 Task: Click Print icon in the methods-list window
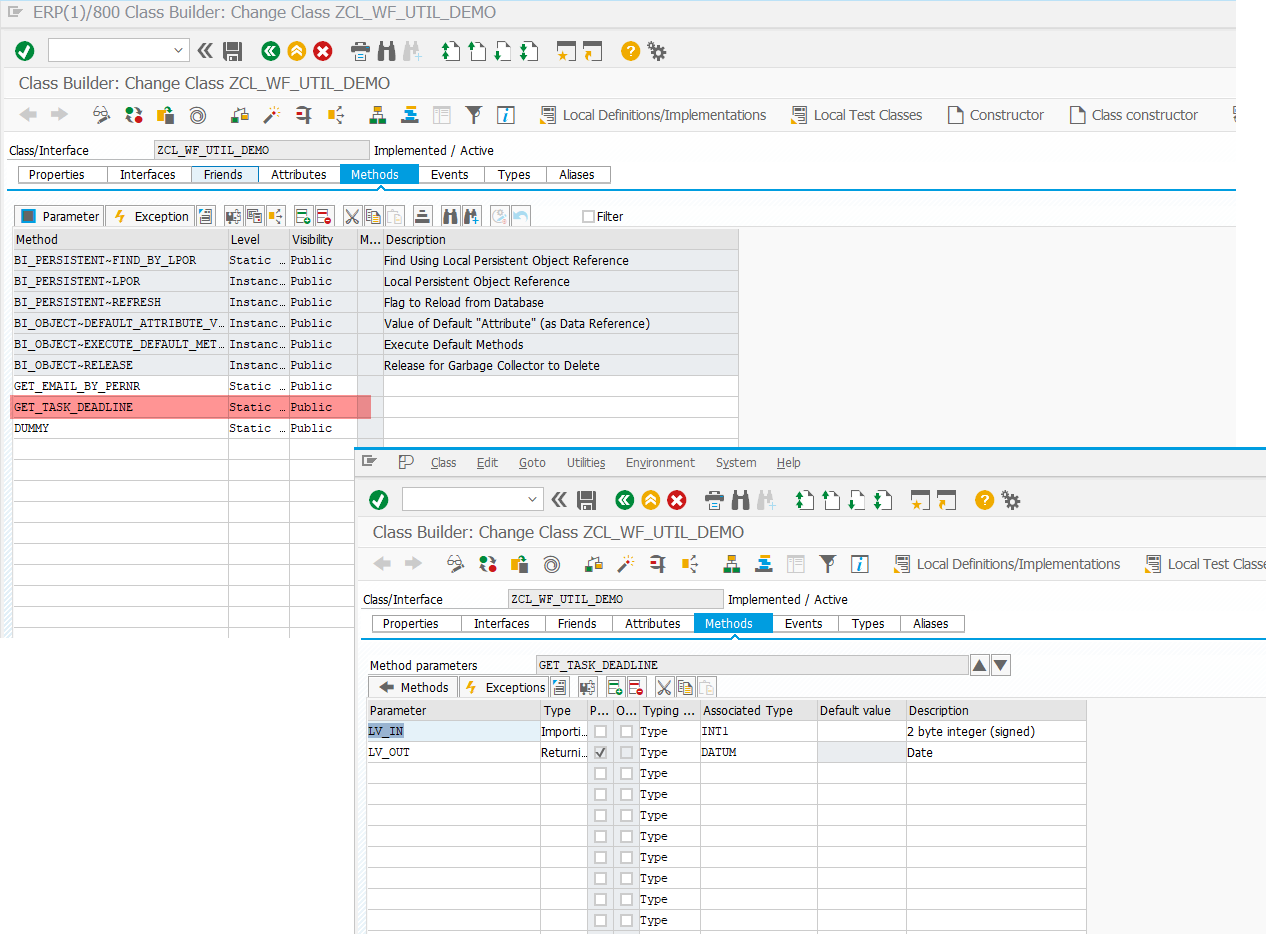[x=360, y=51]
